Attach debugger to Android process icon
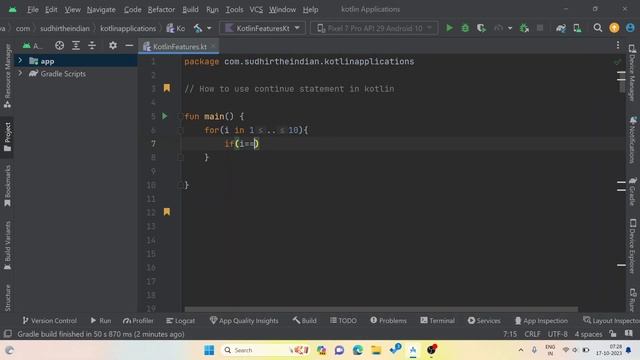This screenshot has width=640, height=360. click(524, 28)
